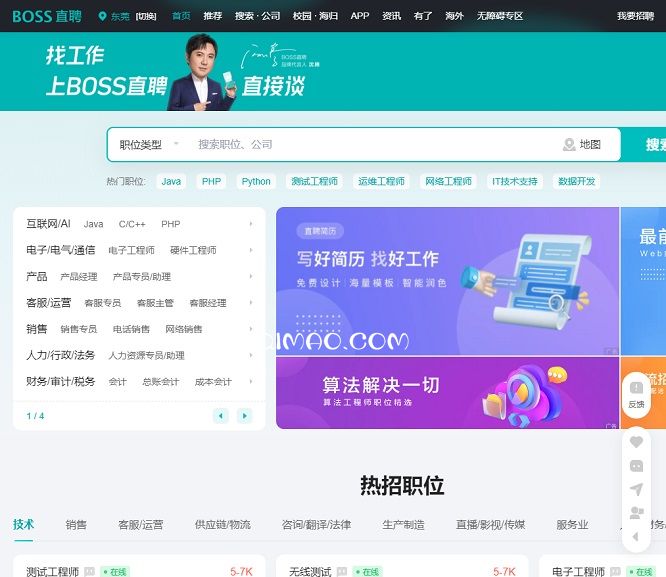Click 产品经理 in the 产品 row
Image resolution: width=666 pixels, height=577 pixels.
pyautogui.click(x=79, y=277)
